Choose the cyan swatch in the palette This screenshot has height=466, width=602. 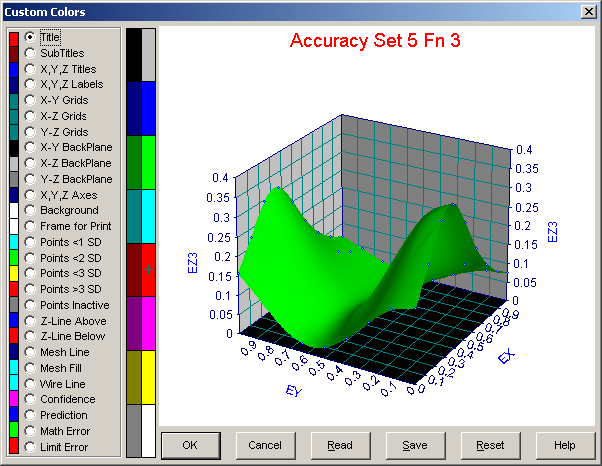pos(148,216)
